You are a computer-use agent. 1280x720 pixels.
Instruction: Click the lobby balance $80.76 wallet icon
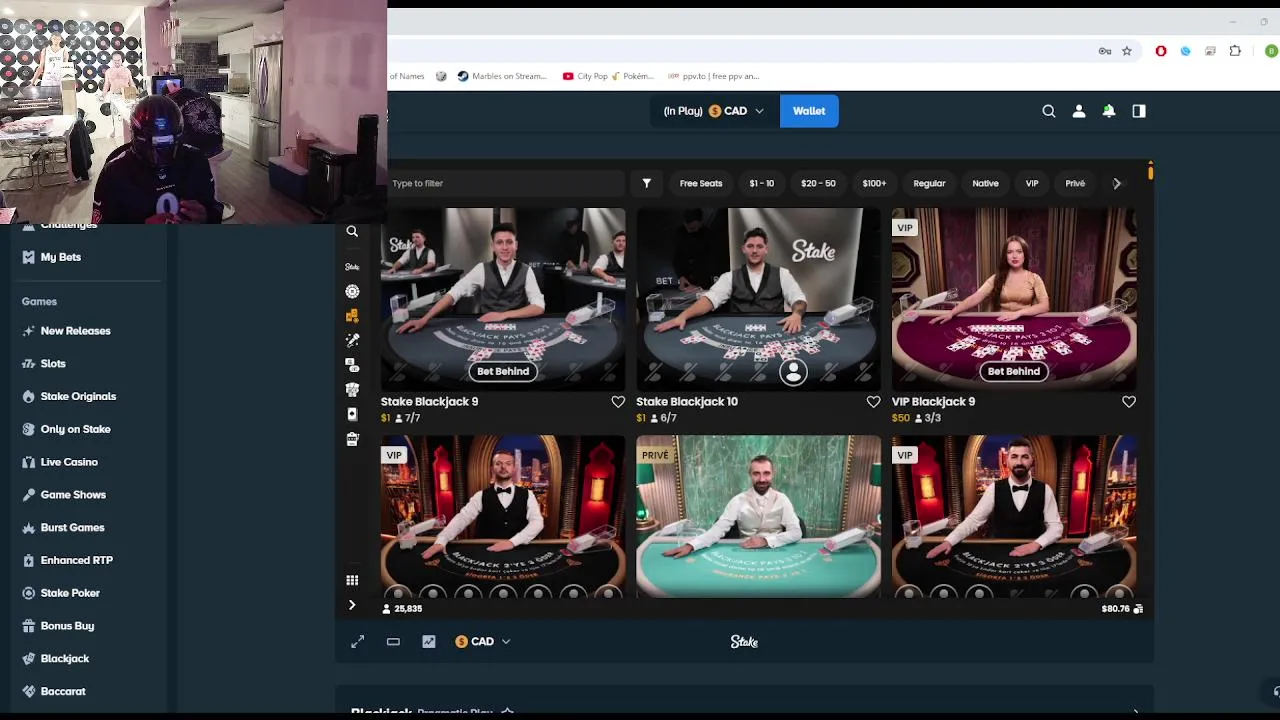(1138, 608)
